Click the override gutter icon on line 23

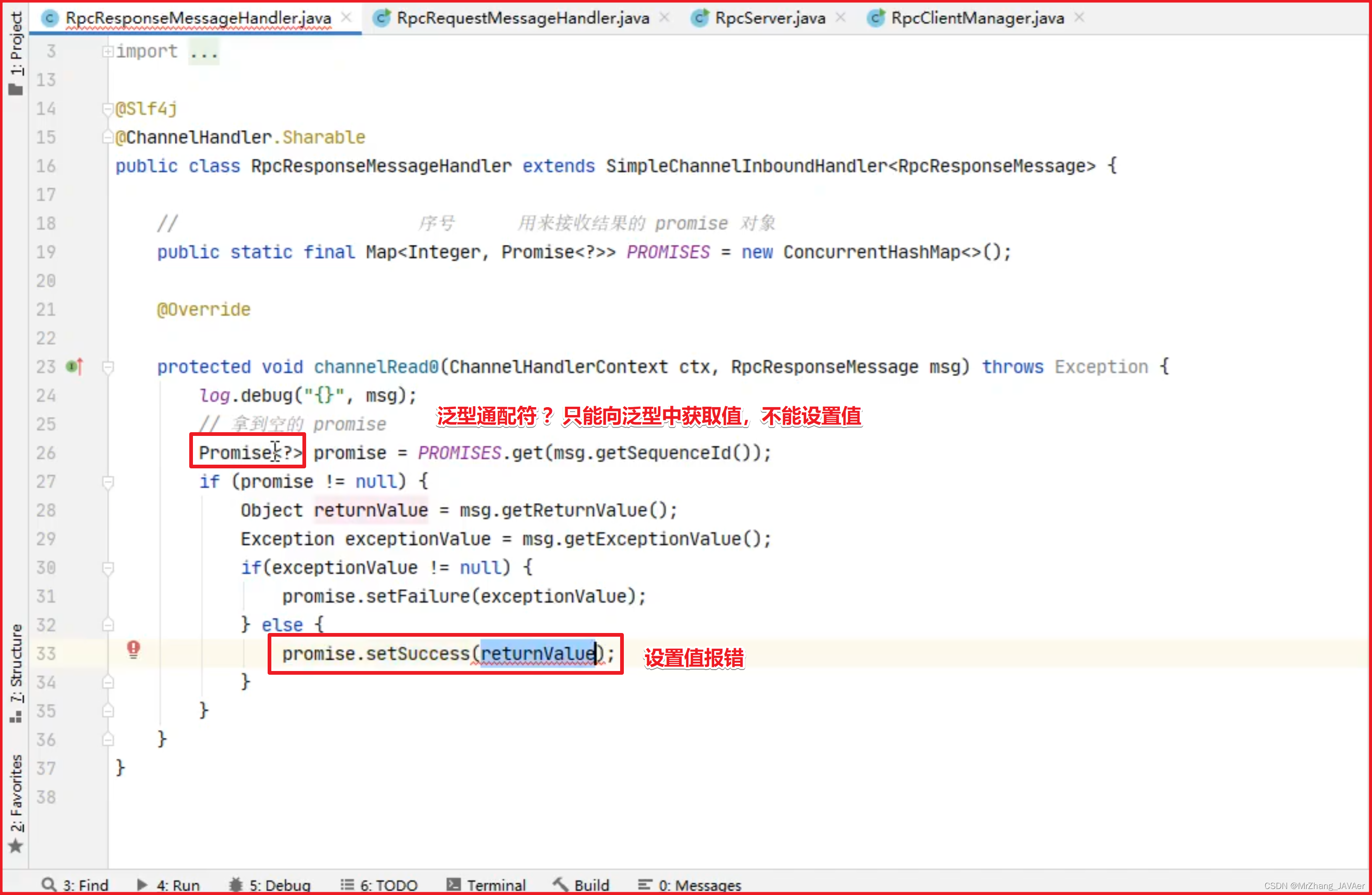[74, 366]
